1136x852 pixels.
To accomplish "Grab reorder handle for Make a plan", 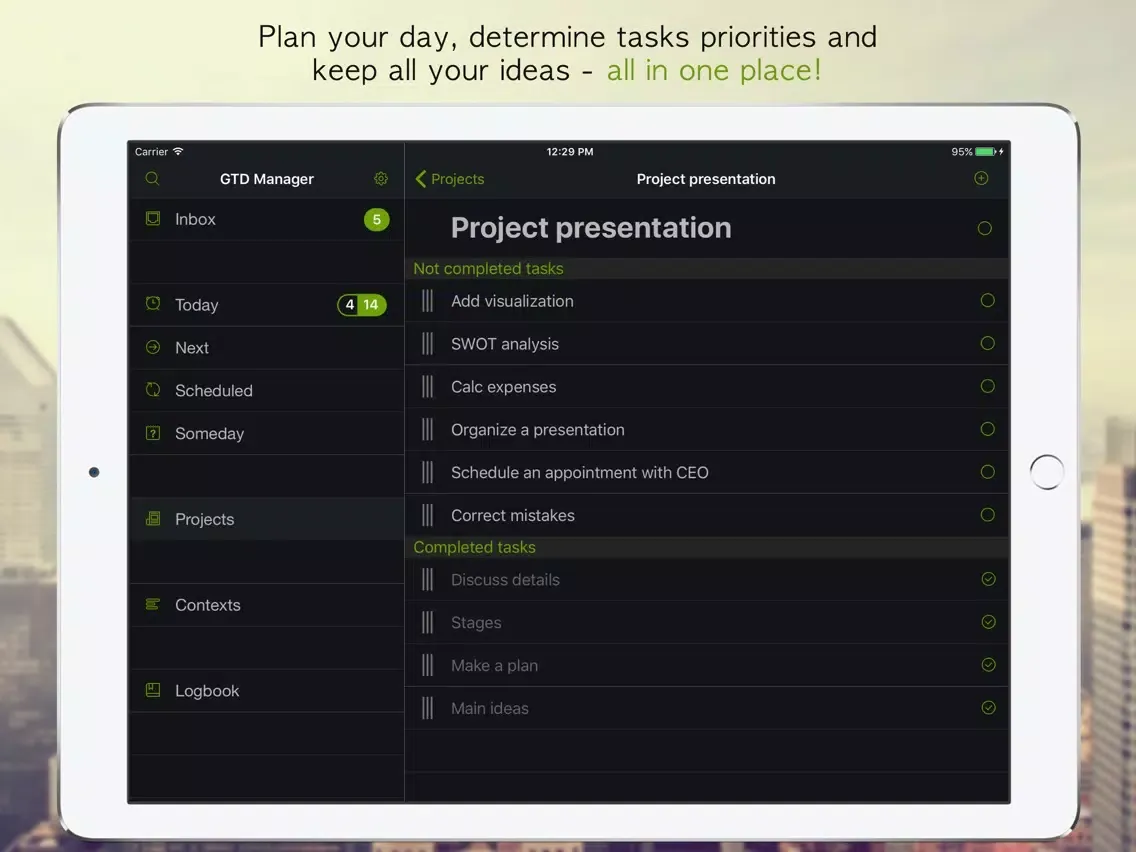I will point(427,665).
